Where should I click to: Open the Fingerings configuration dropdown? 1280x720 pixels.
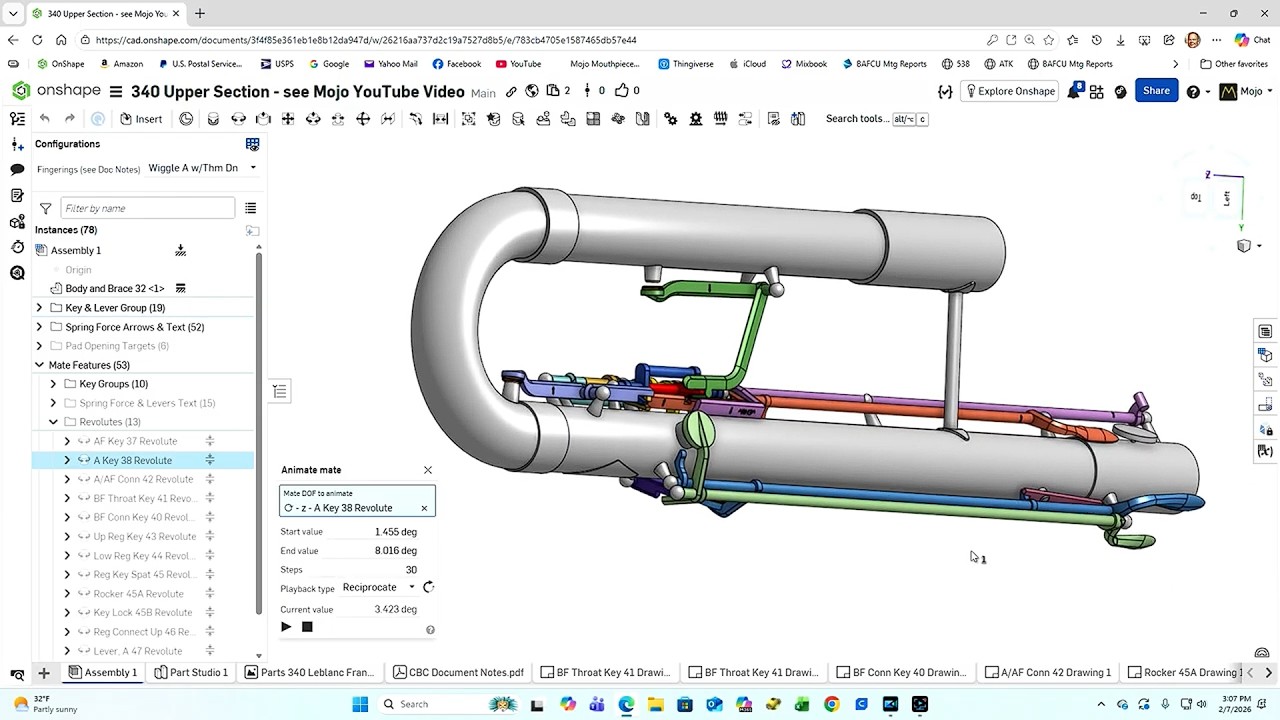pyautogui.click(x=203, y=168)
